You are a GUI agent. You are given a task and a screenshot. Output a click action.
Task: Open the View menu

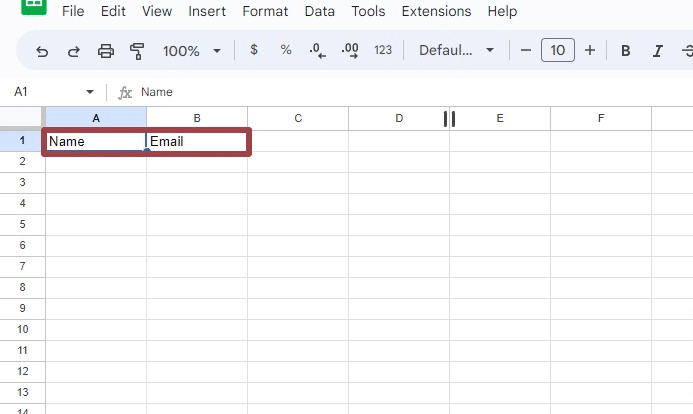157,11
